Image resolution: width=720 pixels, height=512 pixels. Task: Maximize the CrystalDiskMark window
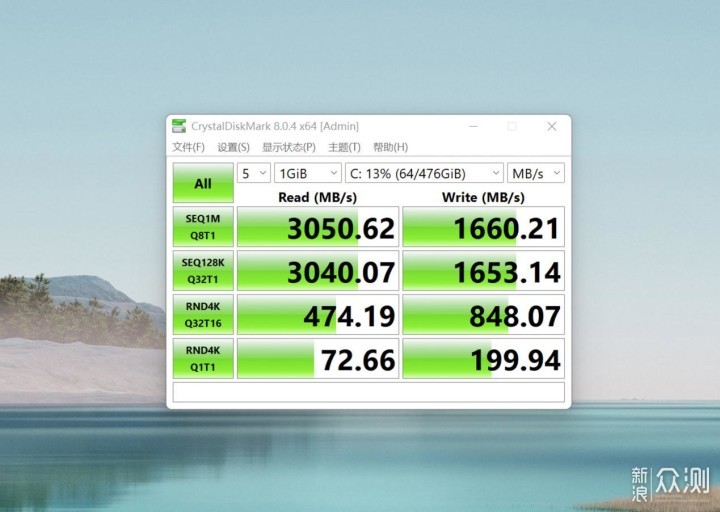pos(512,126)
